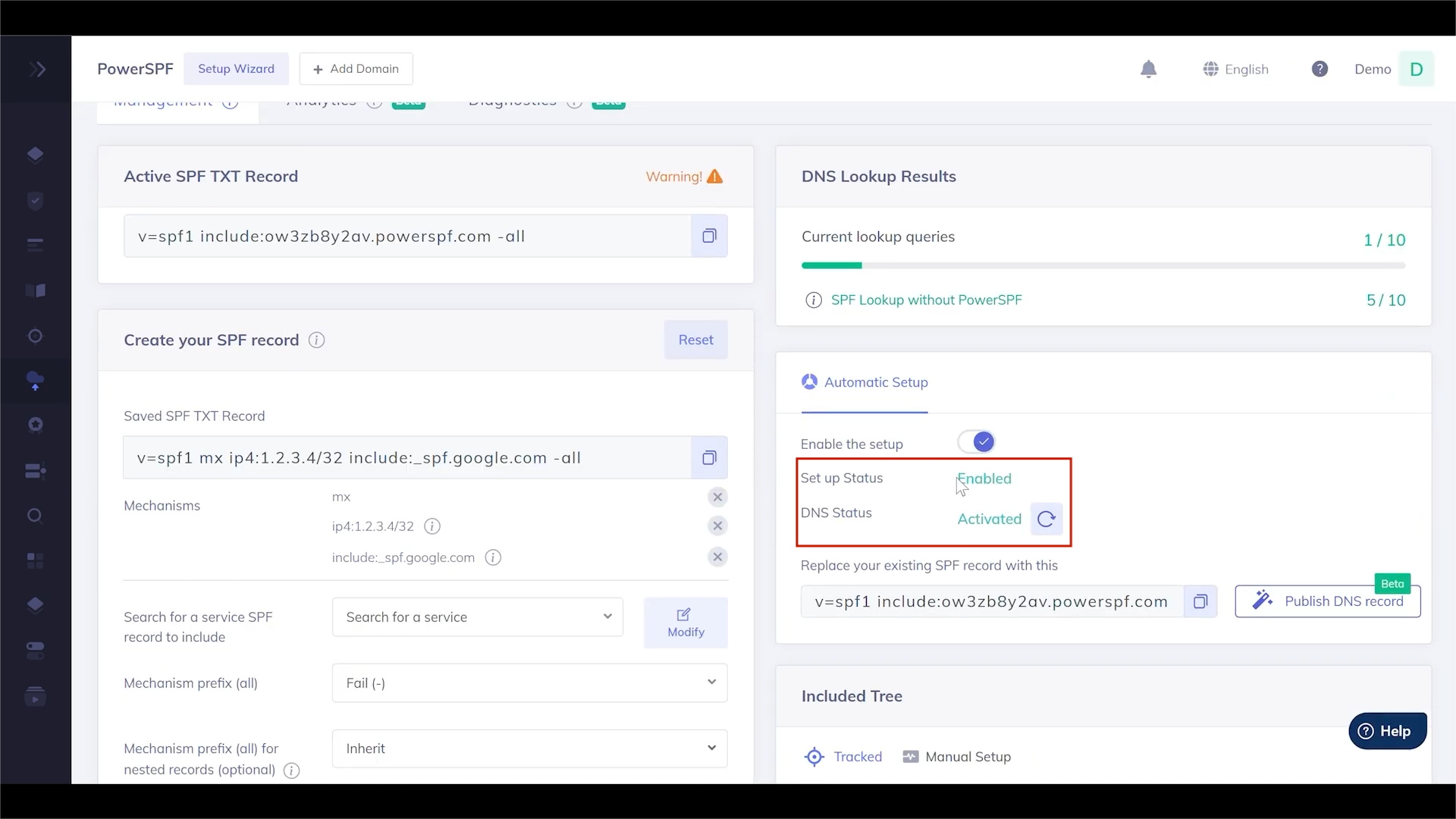Open the Mechanism prefix Fail dropdown
This screenshot has height=819, width=1456.
pyautogui.click(x=529, y=682)
